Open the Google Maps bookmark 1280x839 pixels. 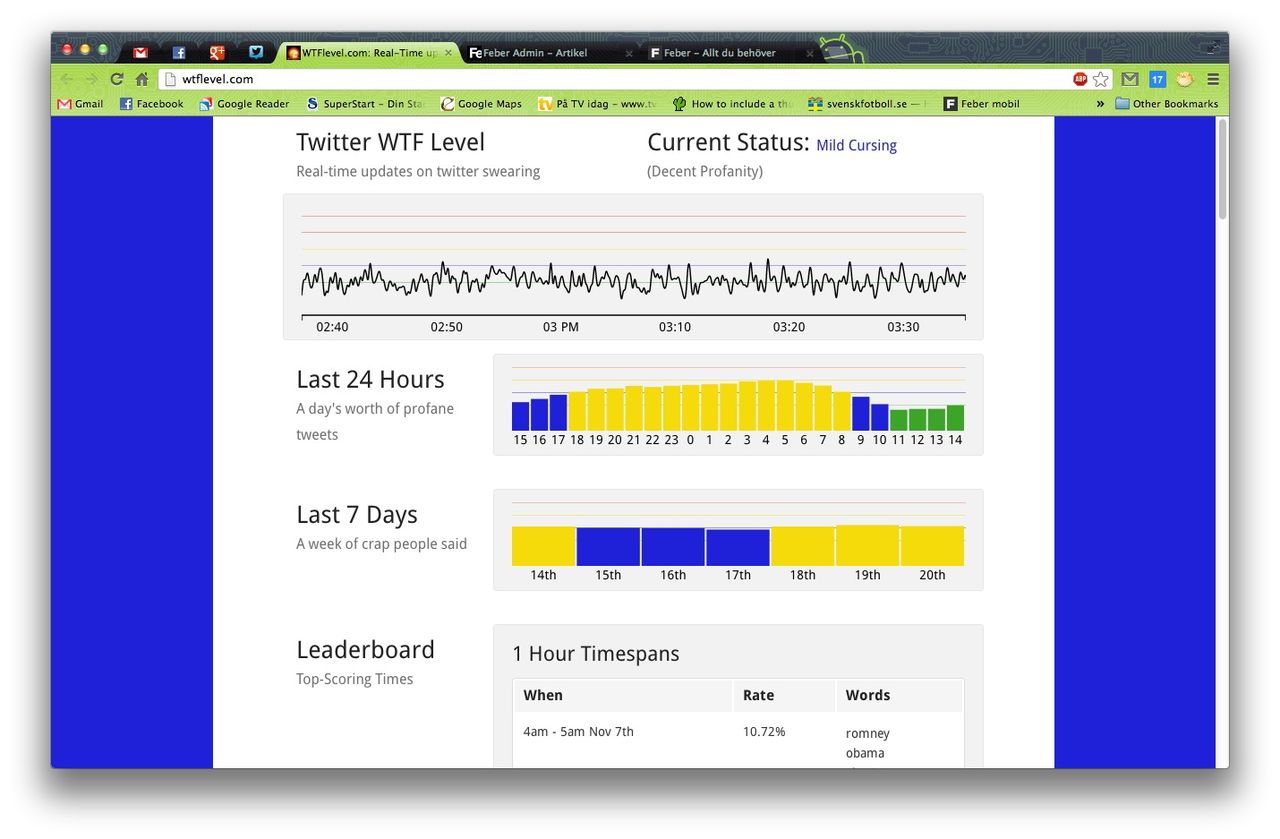[481, 104]
